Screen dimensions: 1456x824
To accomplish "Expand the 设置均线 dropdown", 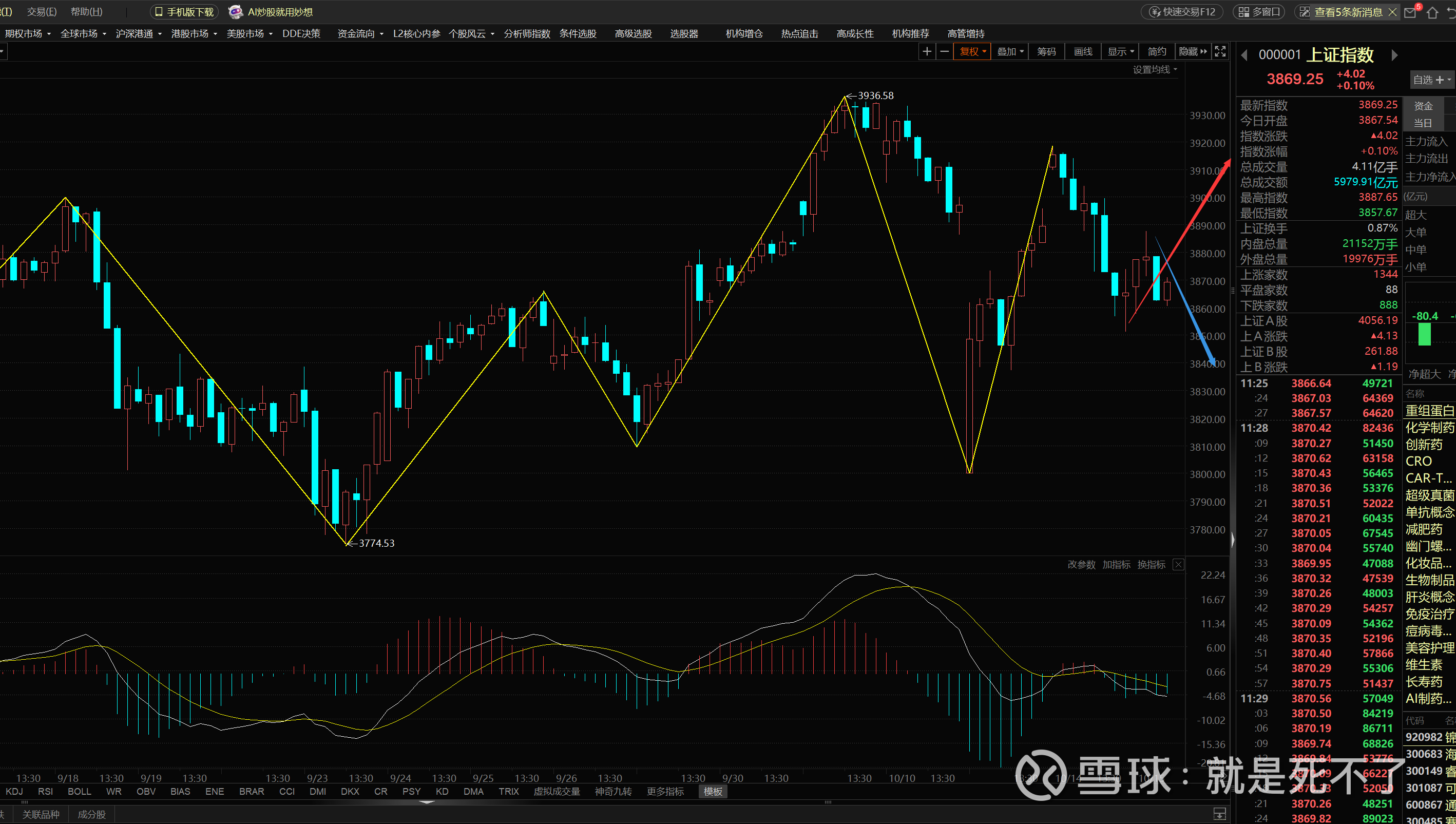I will tap(1154, 69).
